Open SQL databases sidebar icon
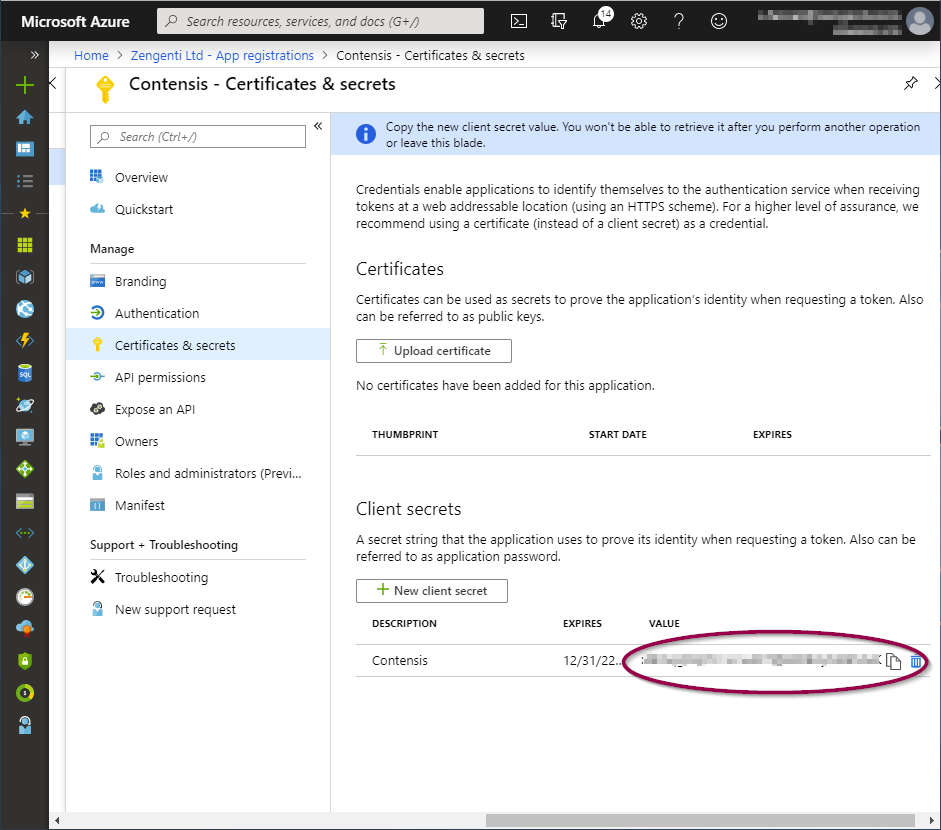This screenshot has height=830, width=941. [25, 373]
